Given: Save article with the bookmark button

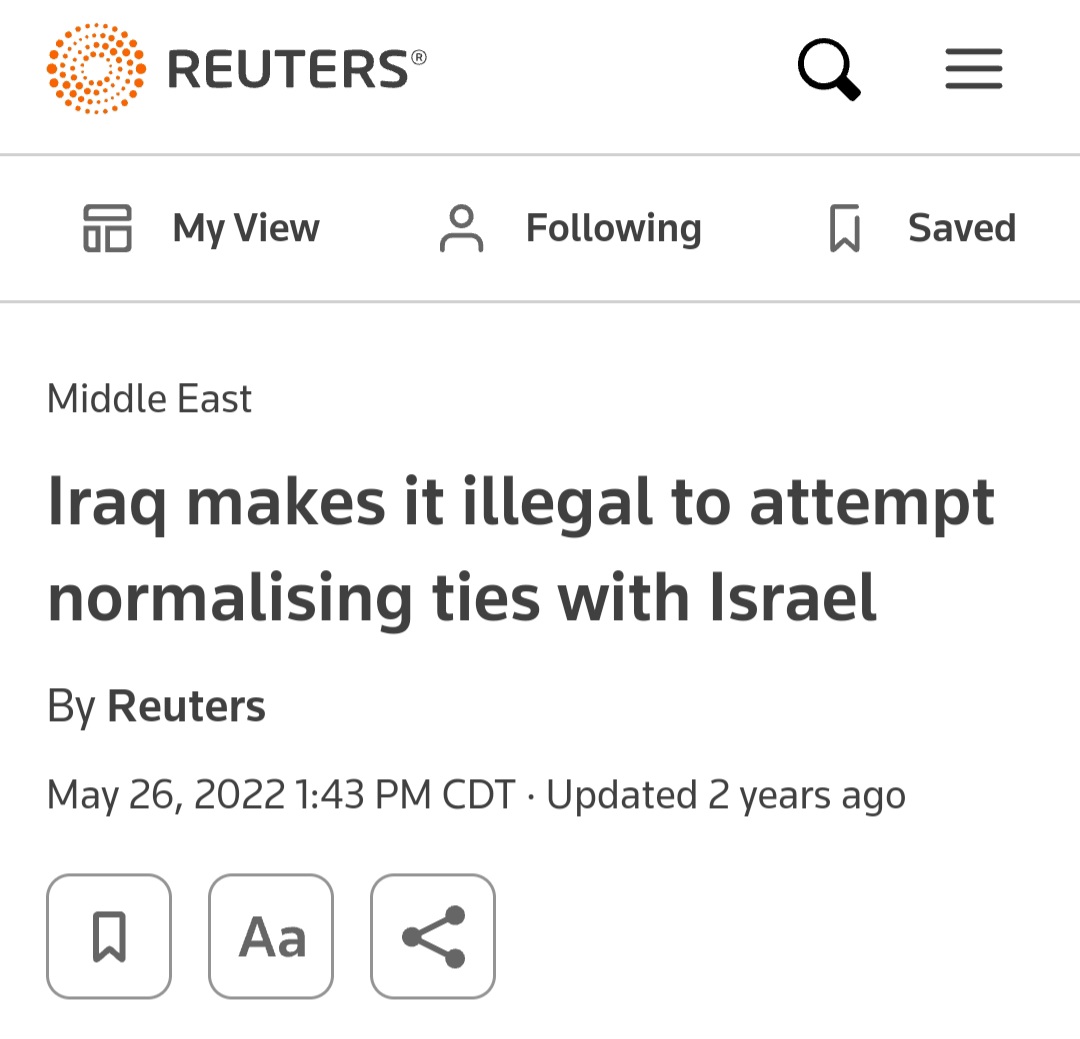Looking at the screenshot, I should 109,936.
